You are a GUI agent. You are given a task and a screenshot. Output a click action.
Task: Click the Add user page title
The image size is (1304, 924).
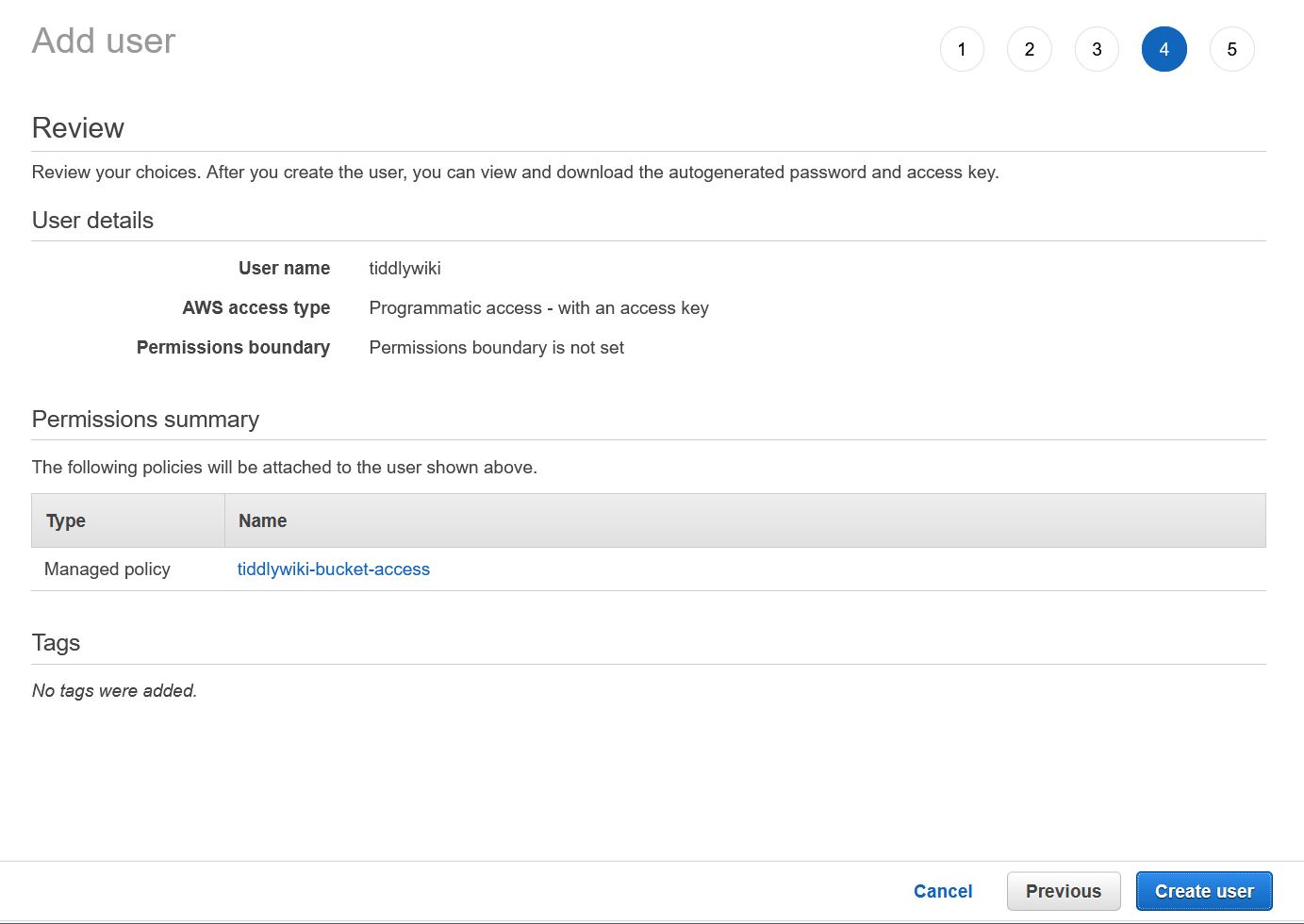coord(104,41)
